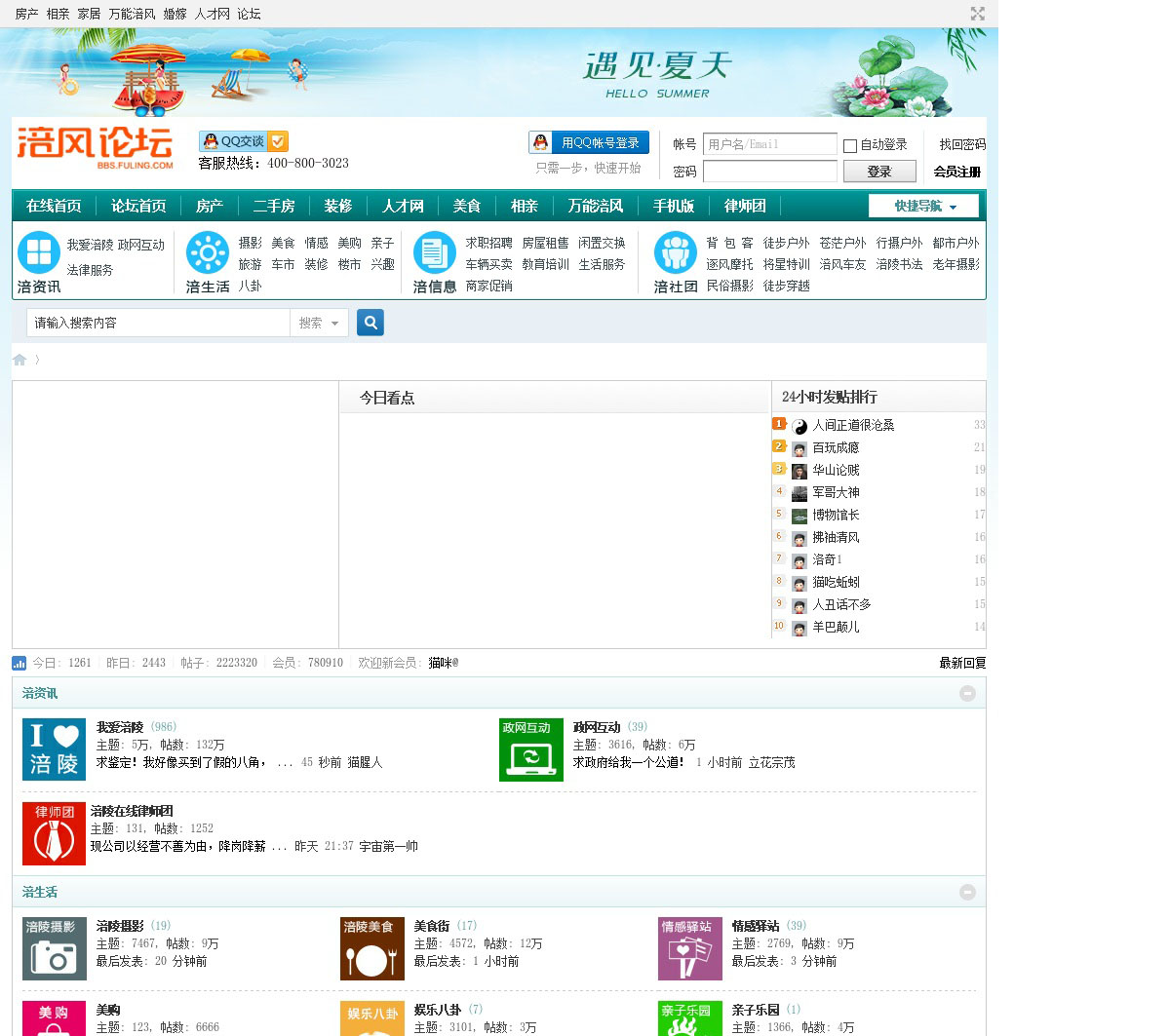Open the 政网互动 green forum icon
This screenshot has width=1170, height=1036.
[530, 749]
